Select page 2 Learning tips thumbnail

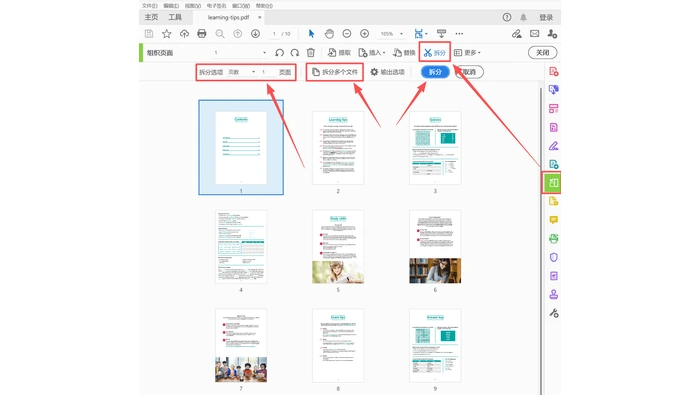(338, 148)
